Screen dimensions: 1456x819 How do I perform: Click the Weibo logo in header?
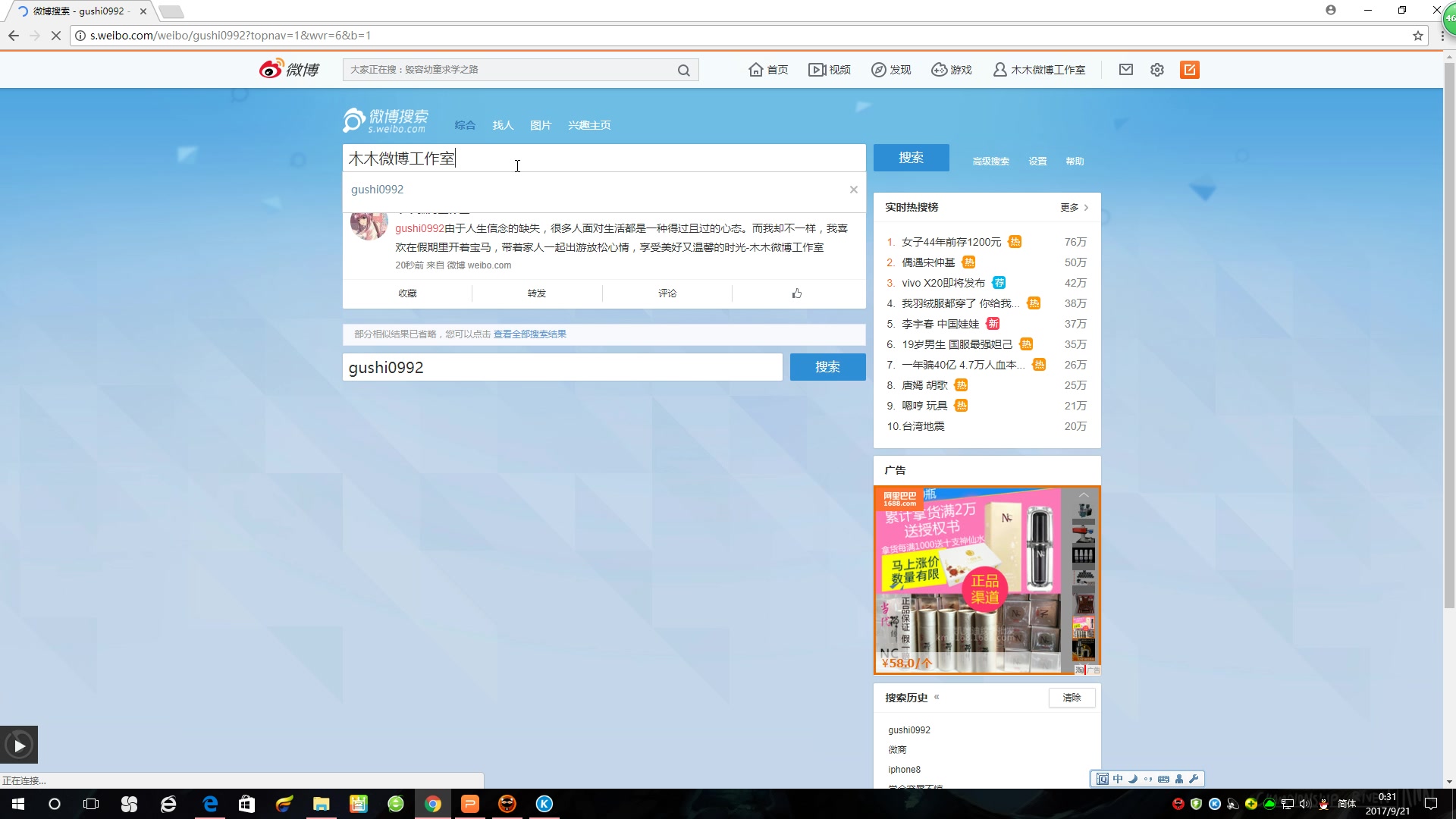[x=289, y=69]
